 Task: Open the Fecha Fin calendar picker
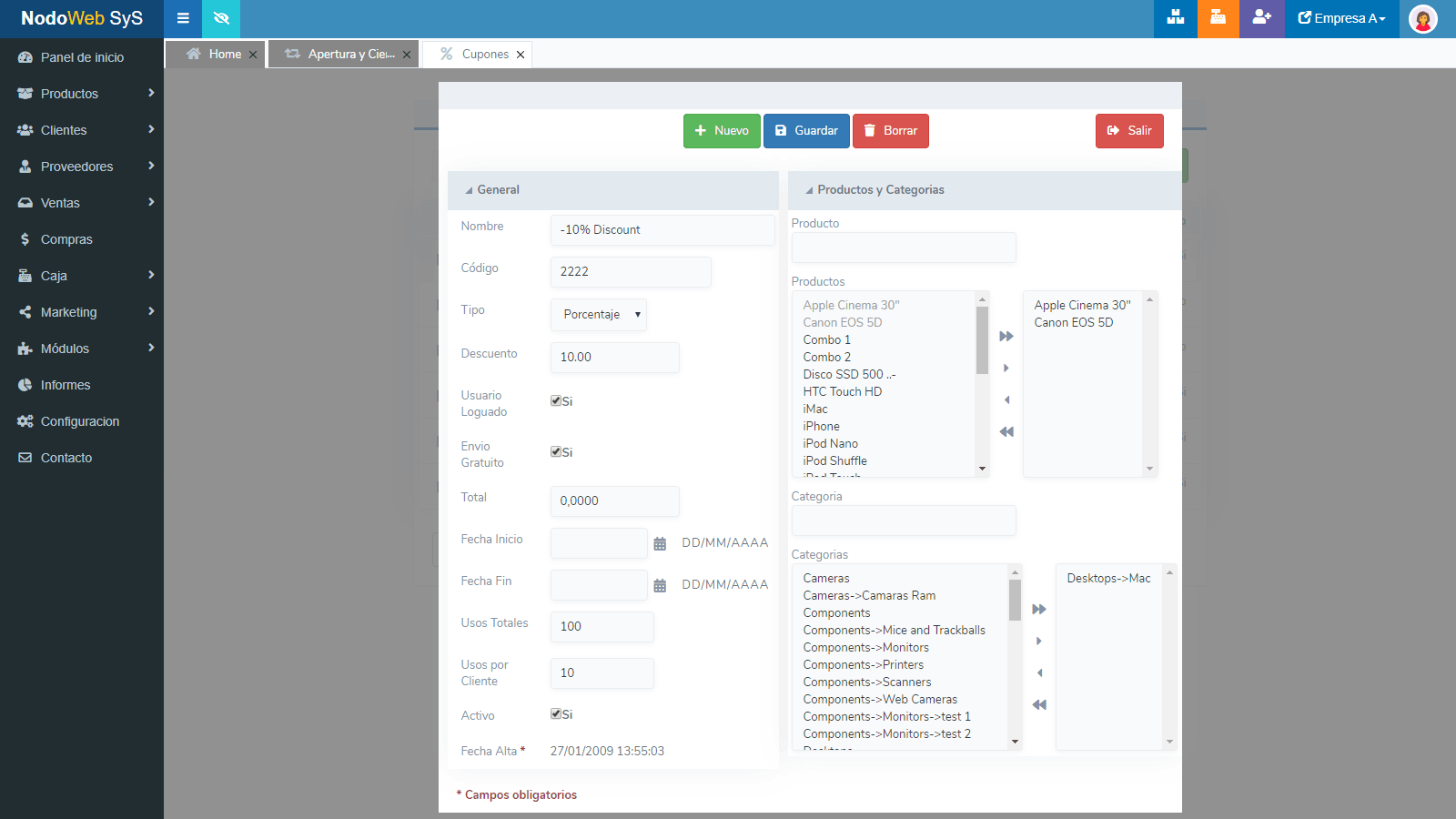coord(660,585)
